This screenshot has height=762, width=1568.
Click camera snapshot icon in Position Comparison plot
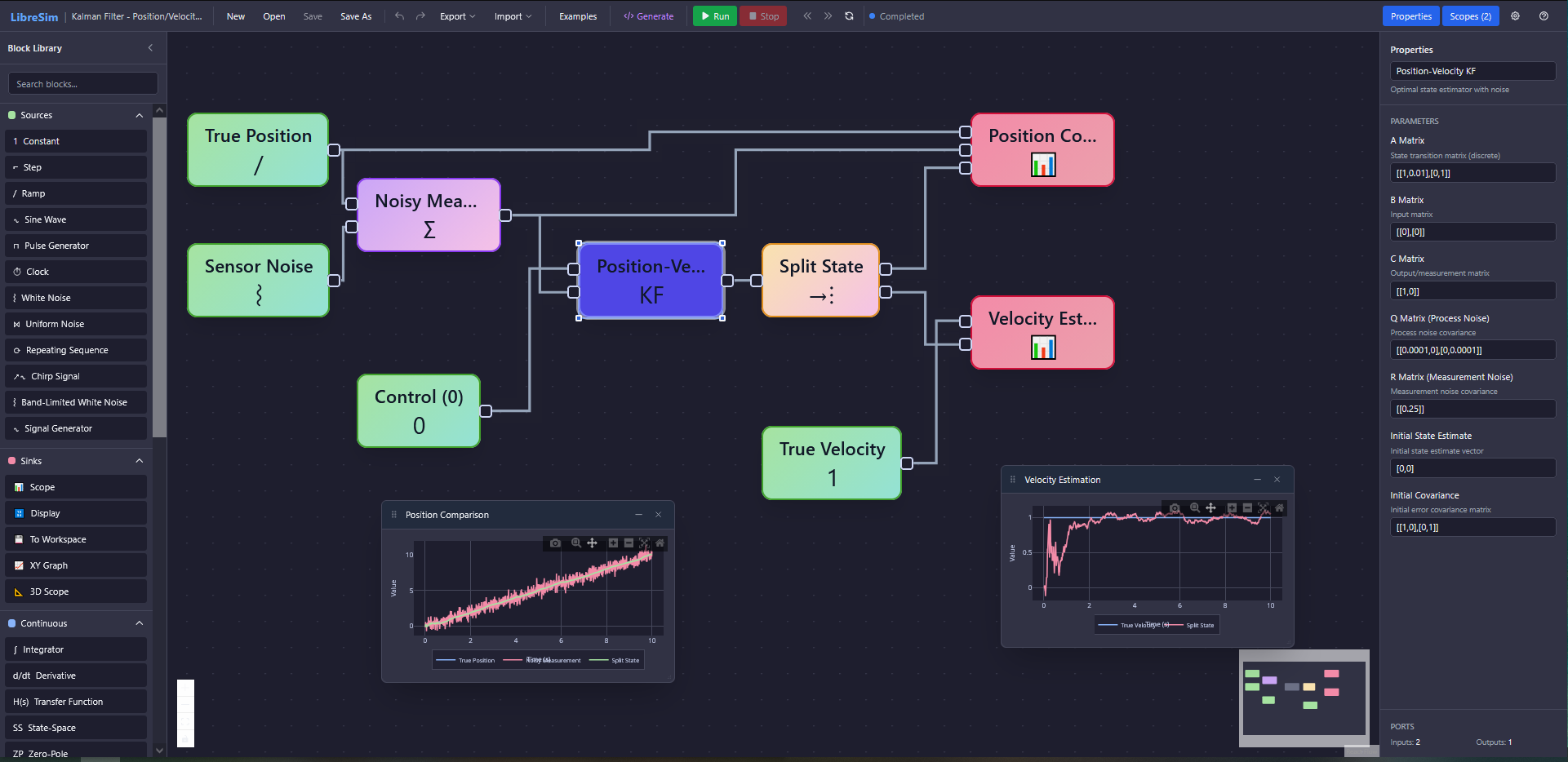555,543
